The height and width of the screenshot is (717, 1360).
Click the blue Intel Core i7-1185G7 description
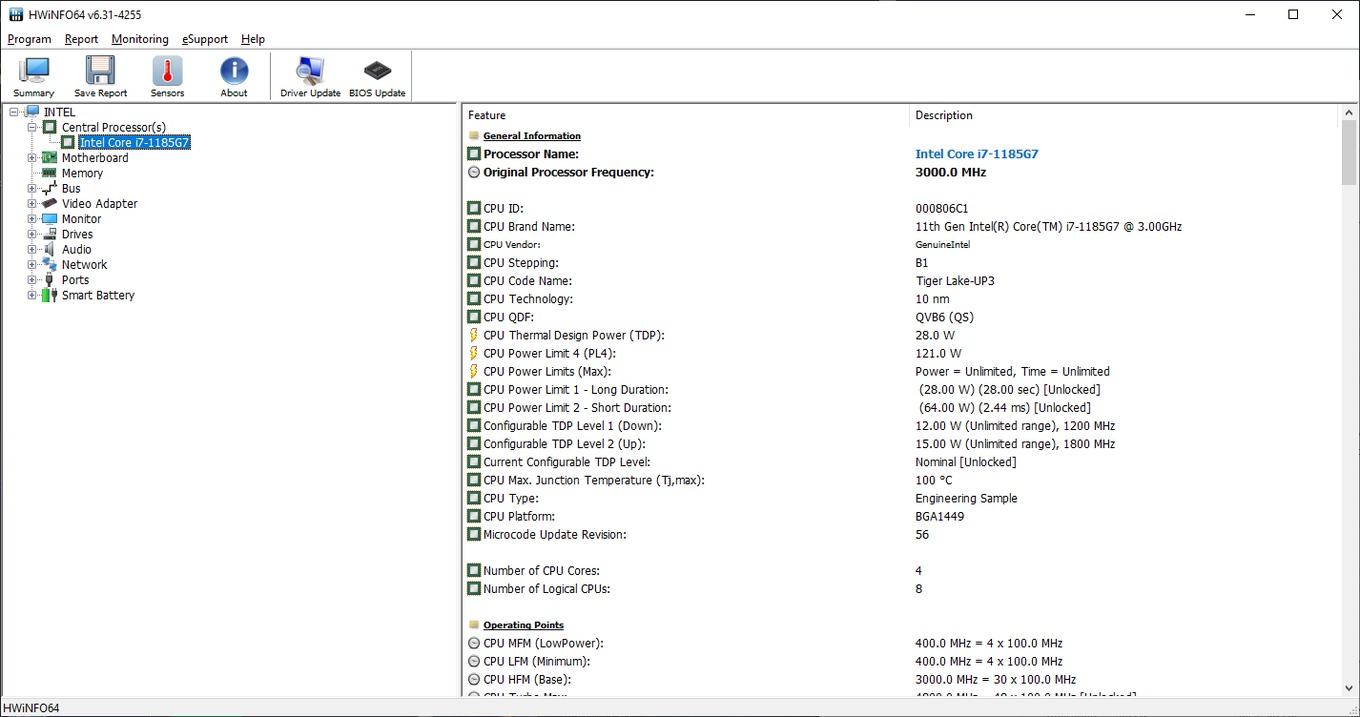[x=977, y=154]
